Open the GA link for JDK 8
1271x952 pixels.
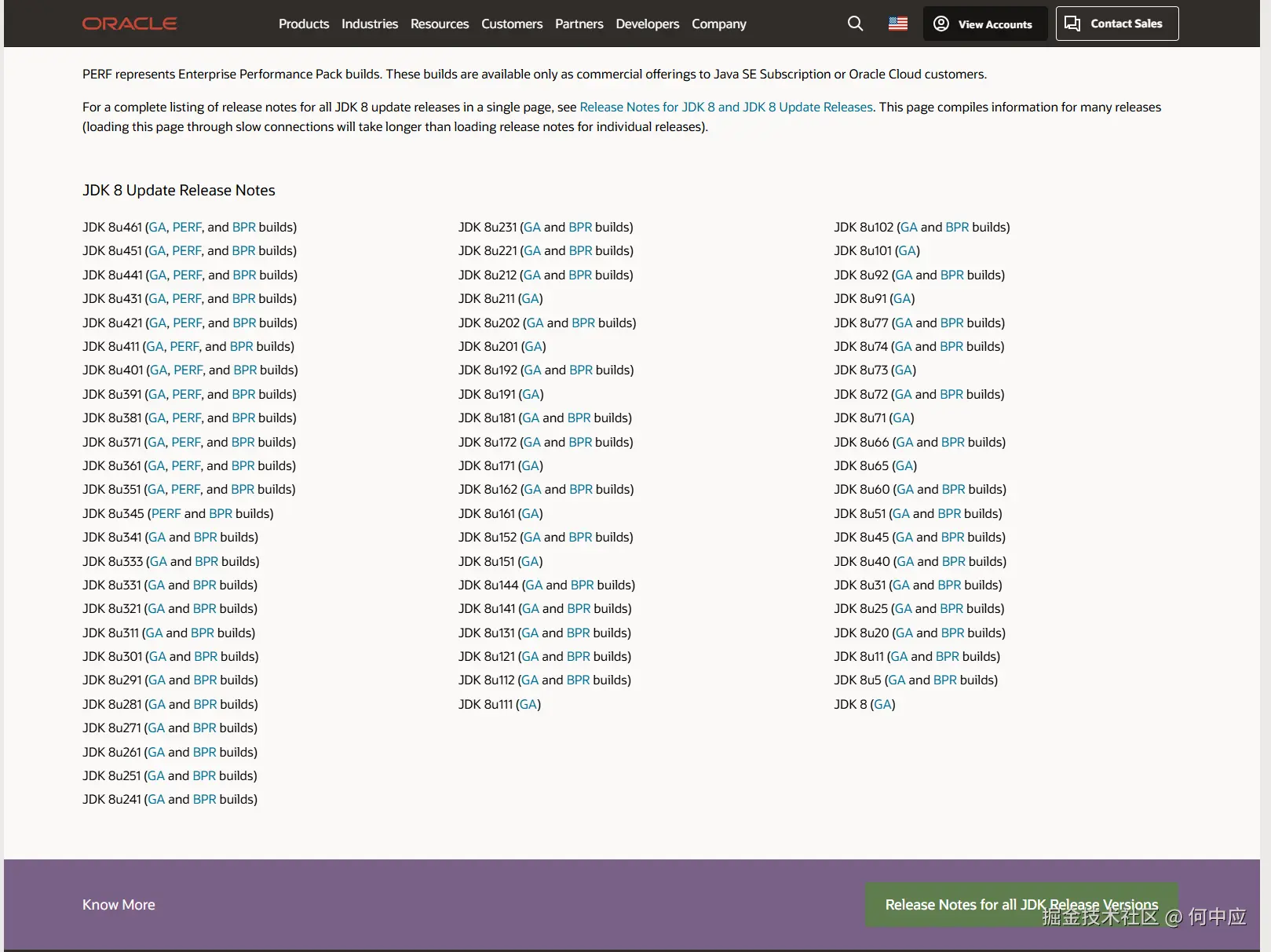(882, 704)
